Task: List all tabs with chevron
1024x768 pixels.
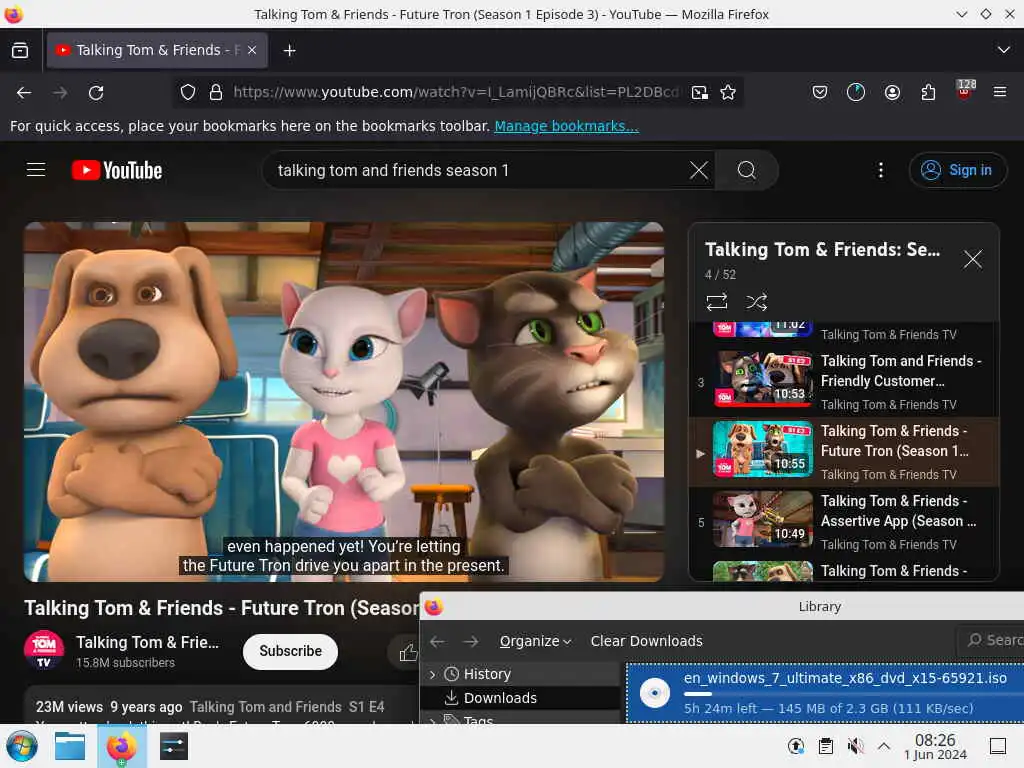Action: [x=1004, y=50]
